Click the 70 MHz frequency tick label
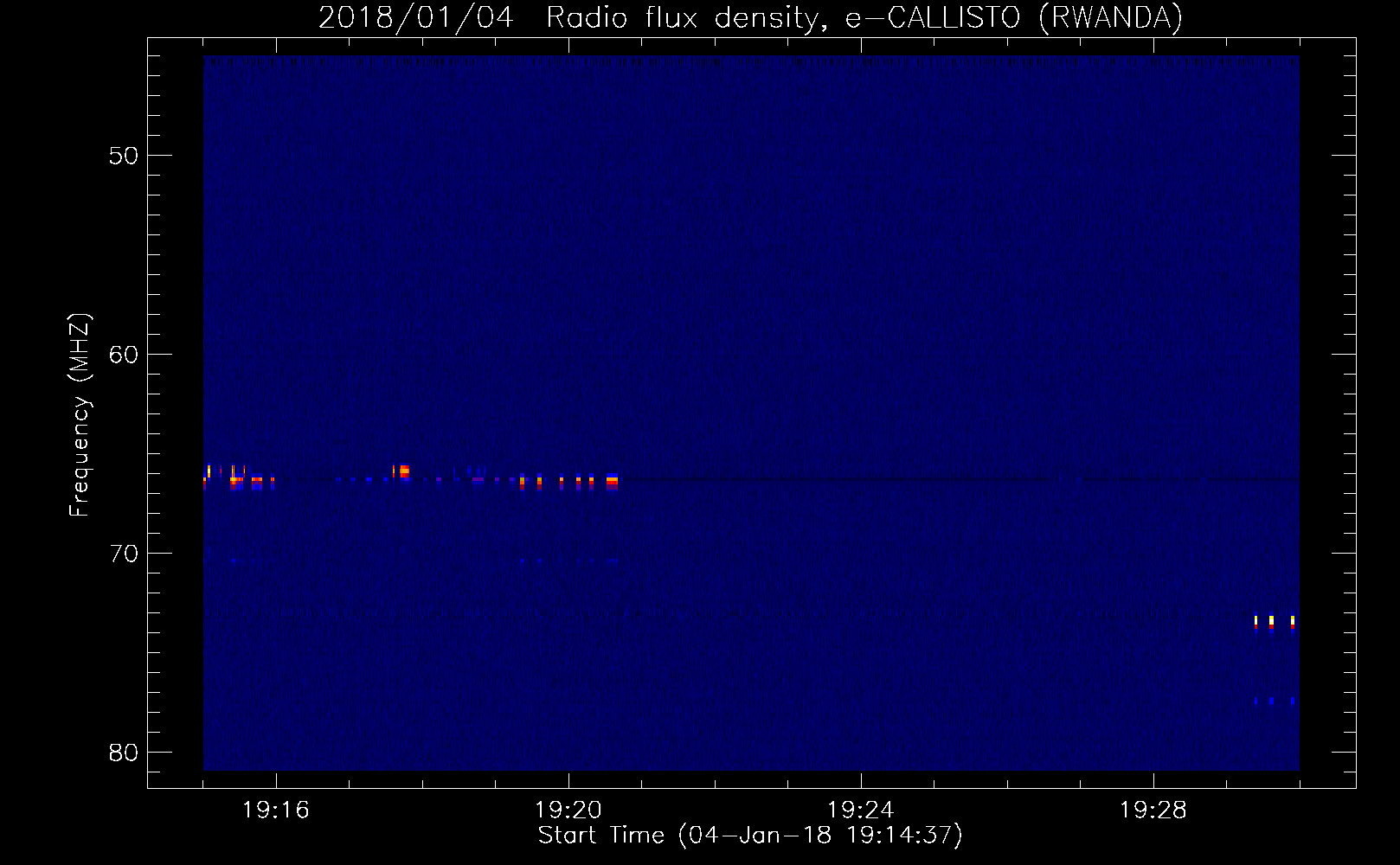Image resolution: width=1400 pixels, height=865 pixels. pyautogui.click(x=124, y=554)
